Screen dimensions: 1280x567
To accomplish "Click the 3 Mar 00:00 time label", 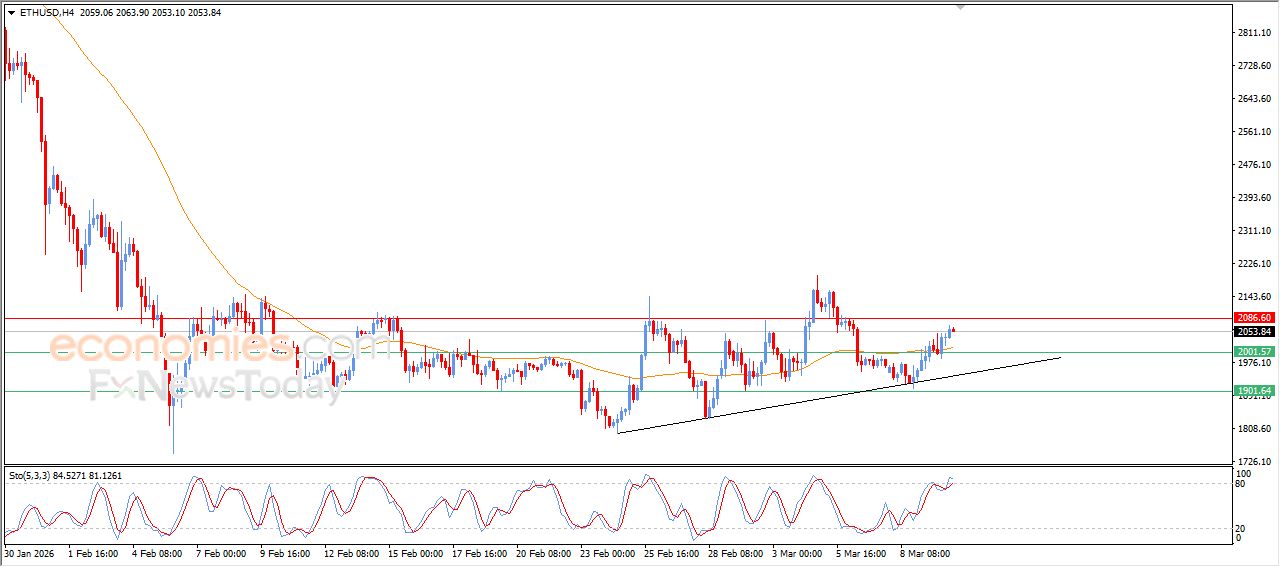I will click(x=795, y=552).
